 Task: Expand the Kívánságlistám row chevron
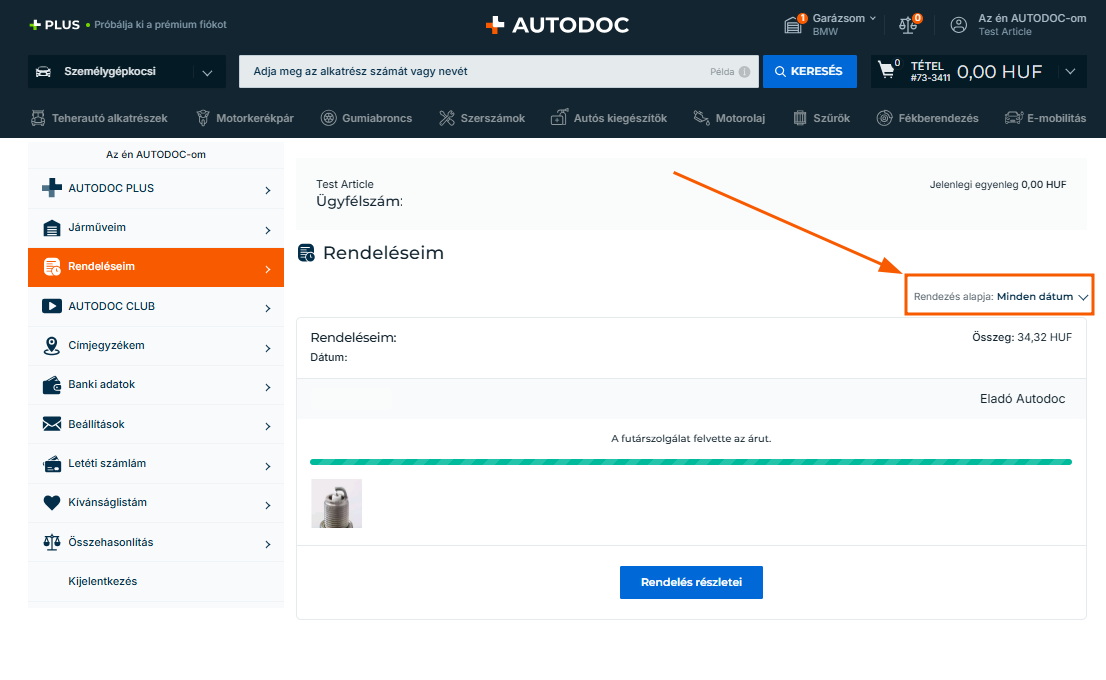pyautogui.click(x=268, y=505)
